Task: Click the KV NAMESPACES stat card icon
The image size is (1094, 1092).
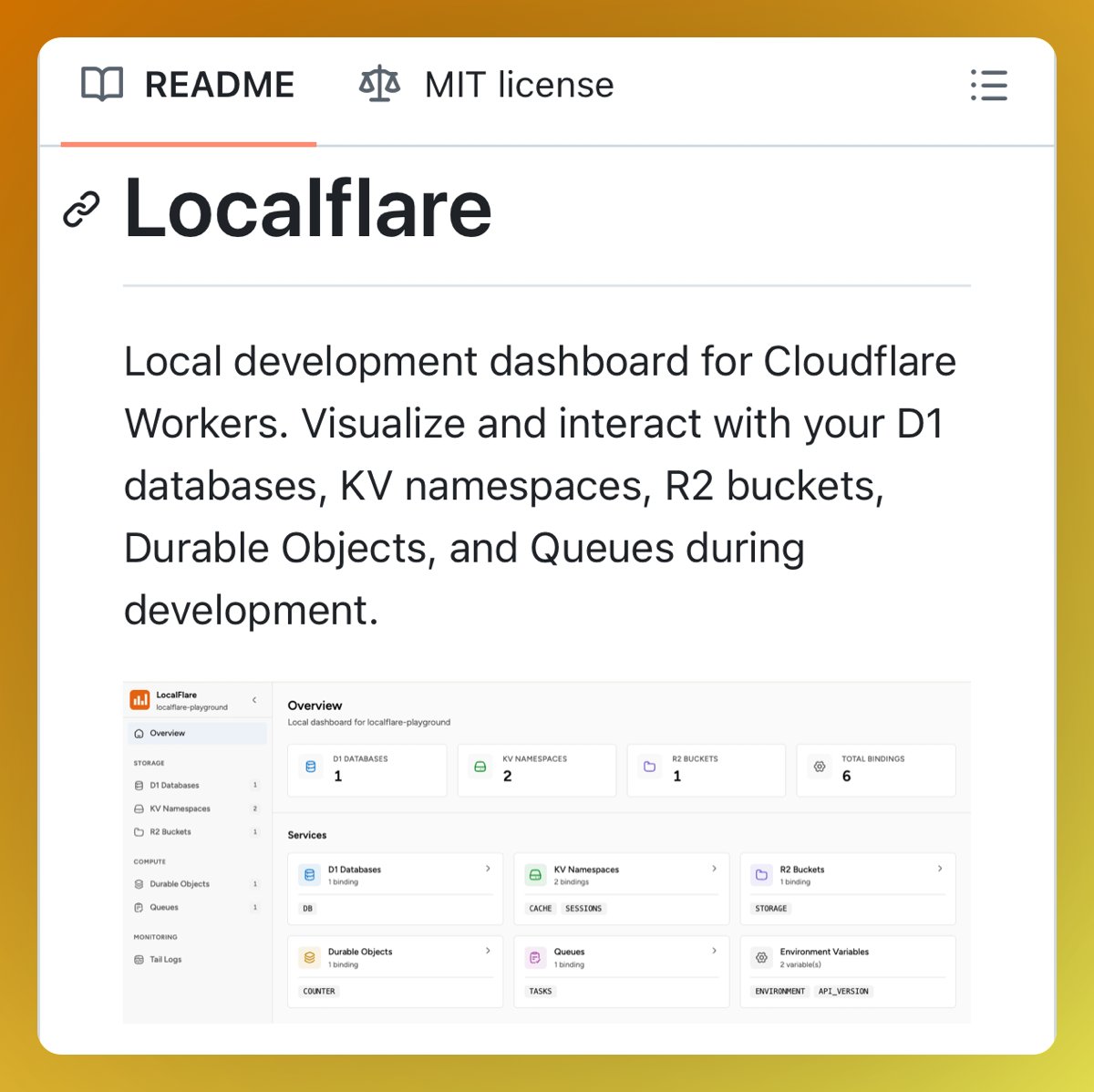Action: tap(480, 767)
